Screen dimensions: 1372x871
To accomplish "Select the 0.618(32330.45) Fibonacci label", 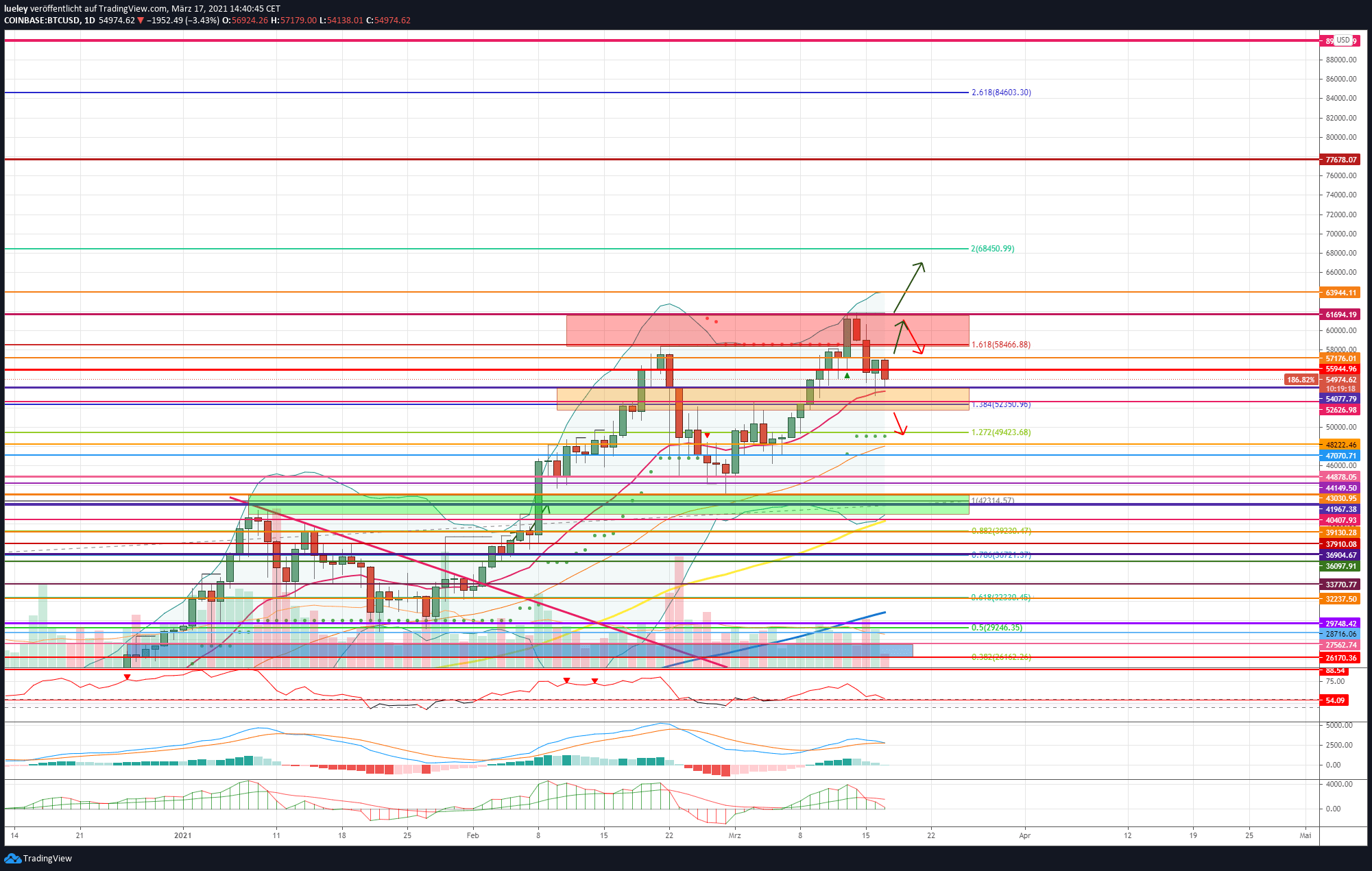I will point(1001,598).
